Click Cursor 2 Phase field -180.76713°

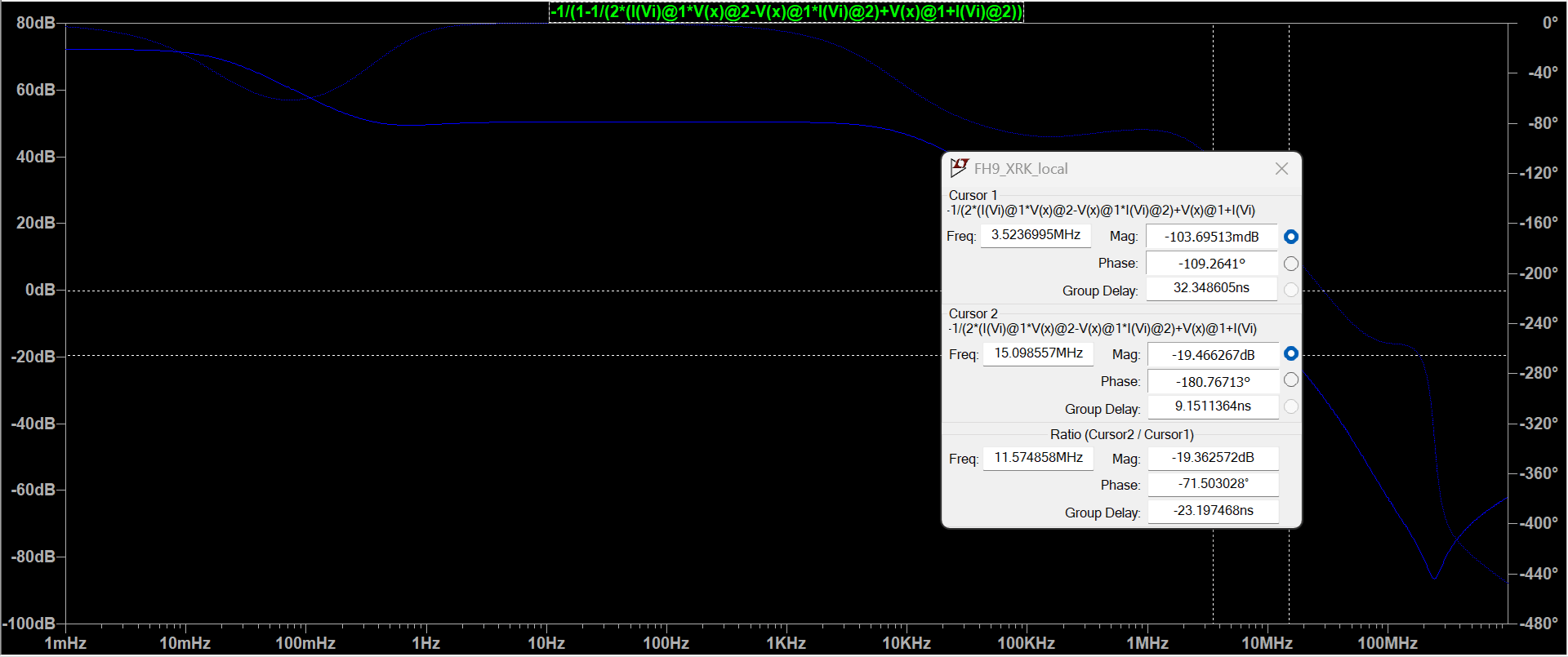(x=1213, y=382)
